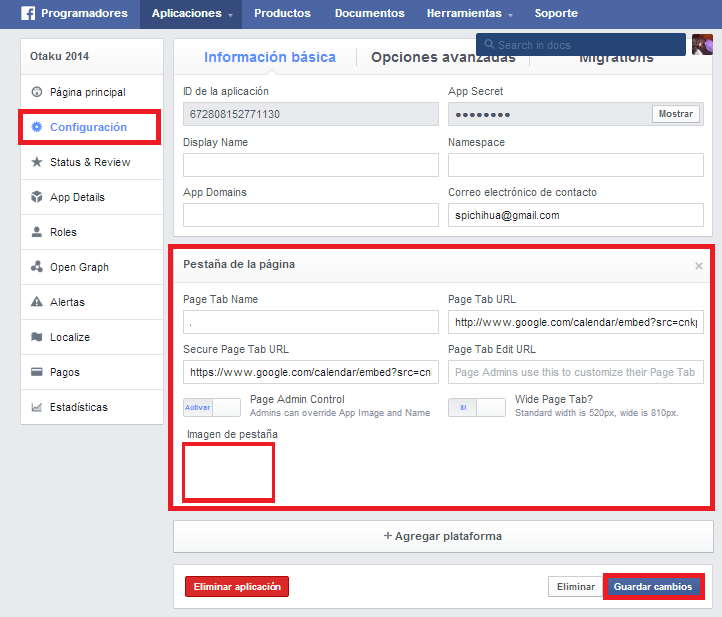
Task: Click the Status & Review star icon
Action: coord(37,162)
